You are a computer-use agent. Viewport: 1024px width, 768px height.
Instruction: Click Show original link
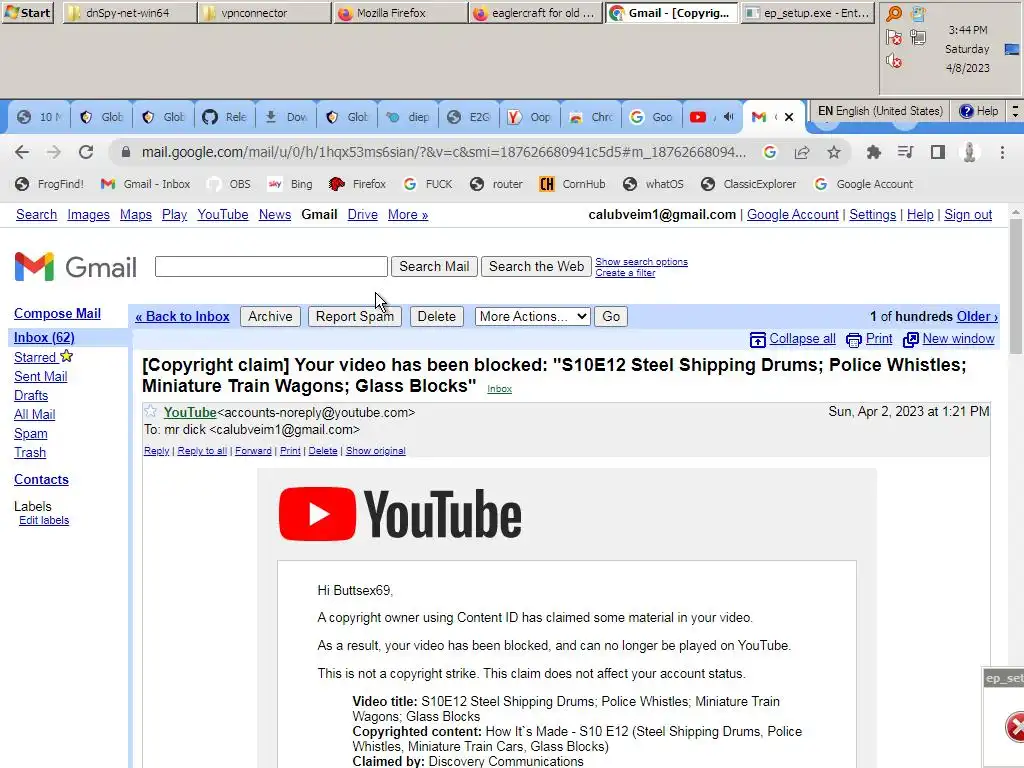pyautogui.click(x=376, y=451)
